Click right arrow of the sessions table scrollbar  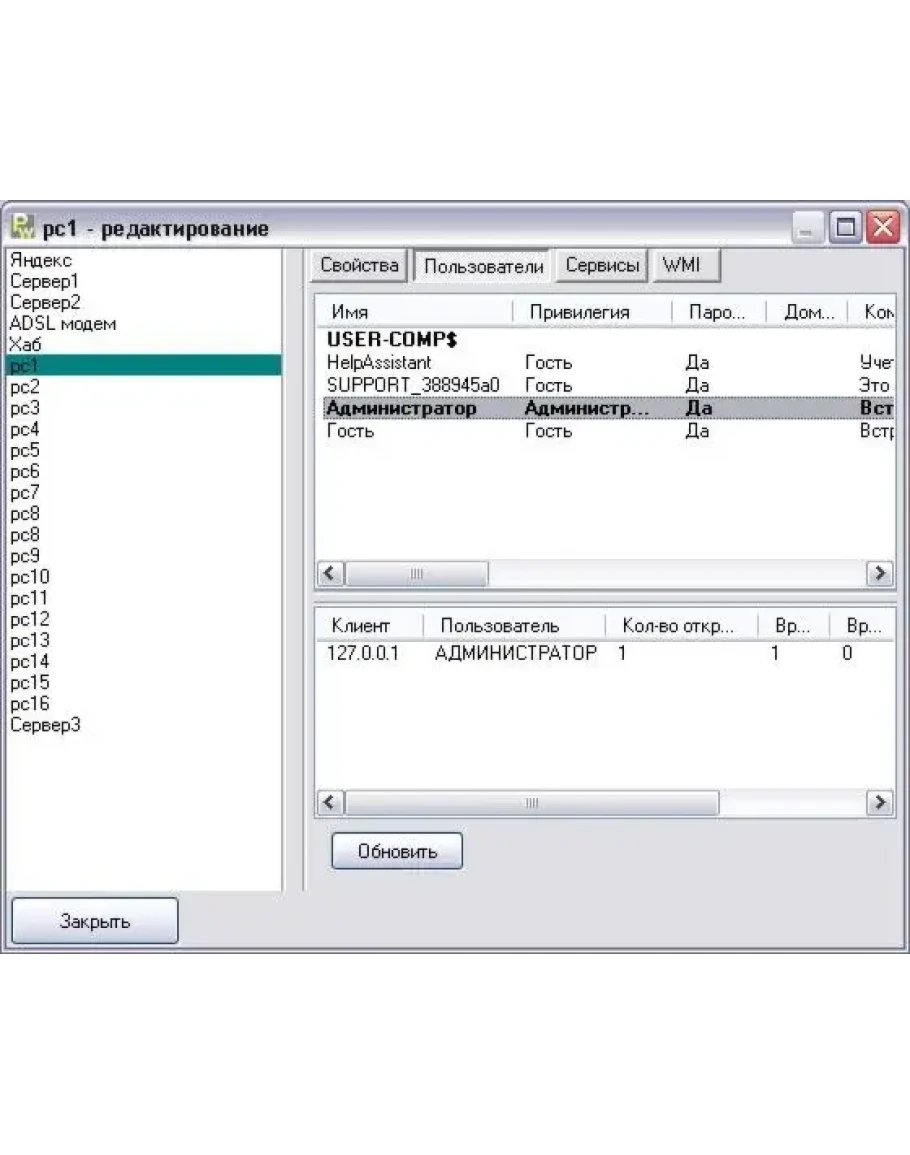point(879,802)
